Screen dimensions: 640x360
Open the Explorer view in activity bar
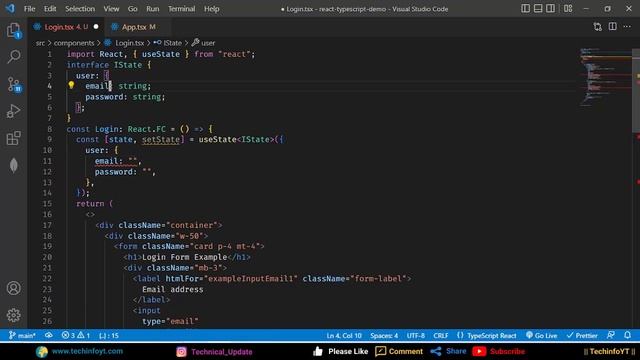[13, 30]
